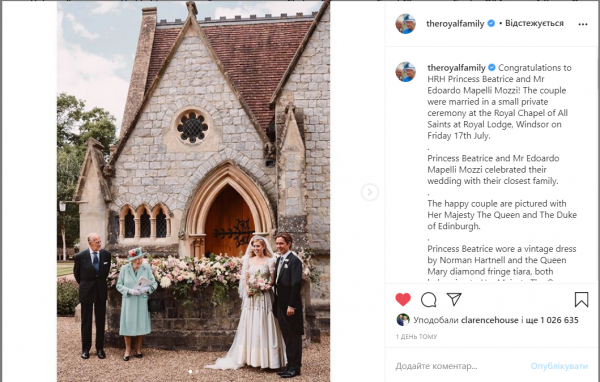The width and height of the screenshot is (600, 382).
Task: Toggle the Відстежується following status
Action: tap(534, 23)
